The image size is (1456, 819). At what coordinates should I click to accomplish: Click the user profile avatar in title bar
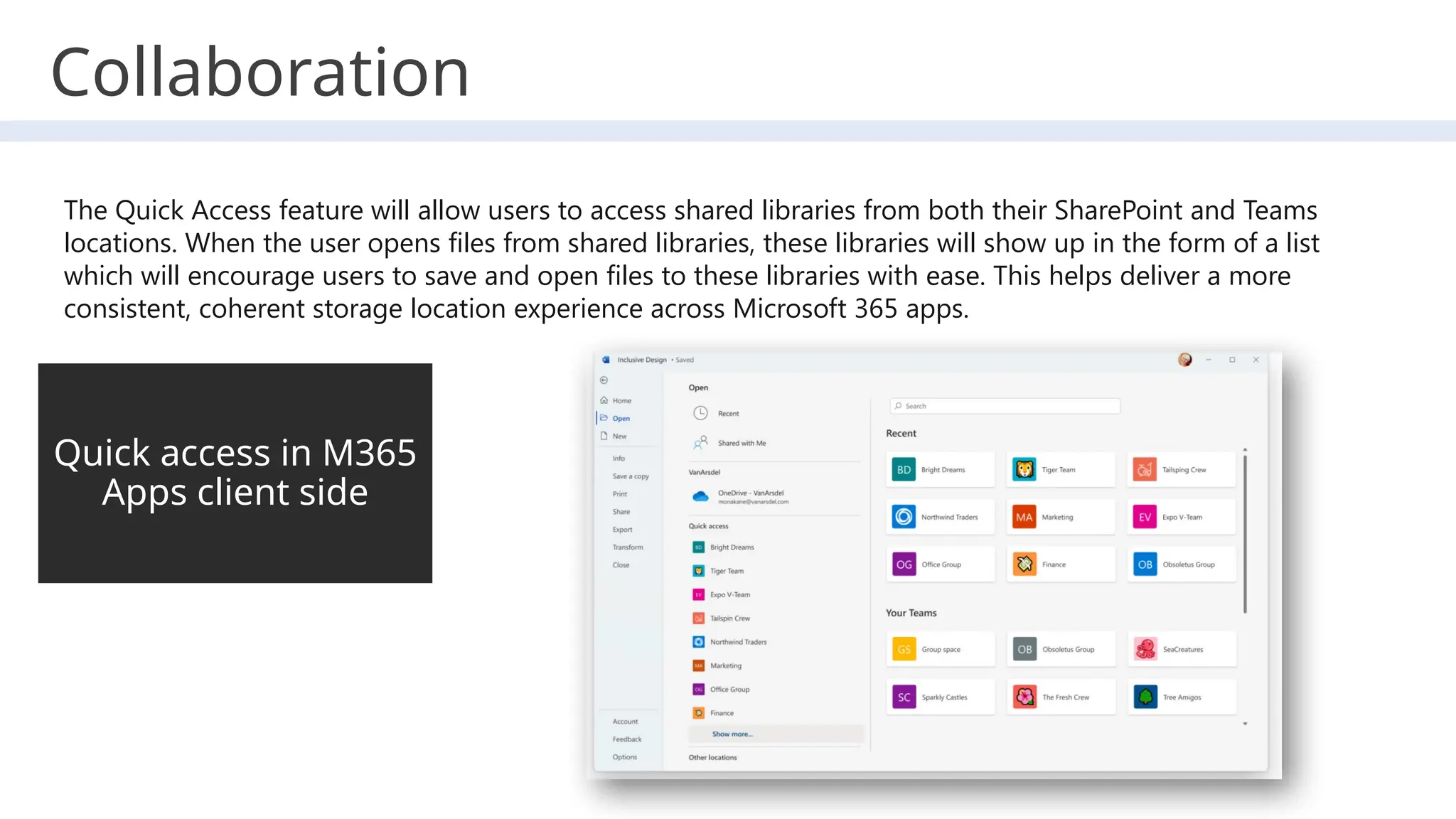(x=1184, y=360)
